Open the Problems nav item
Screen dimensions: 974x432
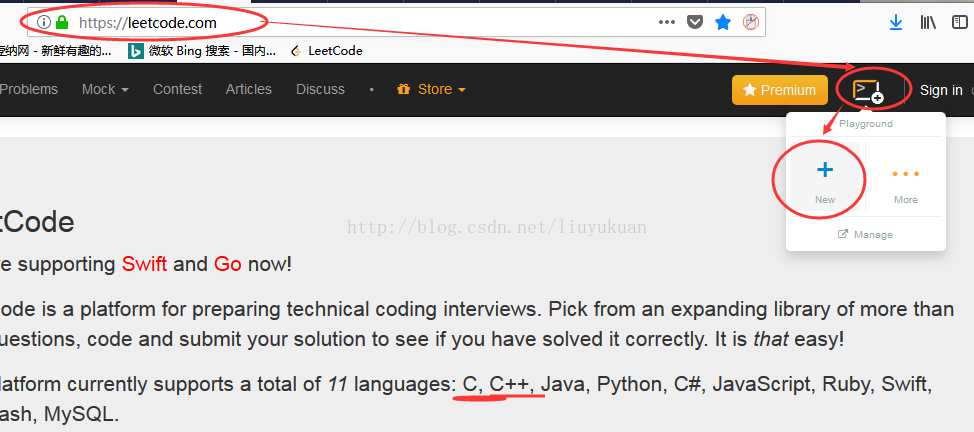coord(29,90)
